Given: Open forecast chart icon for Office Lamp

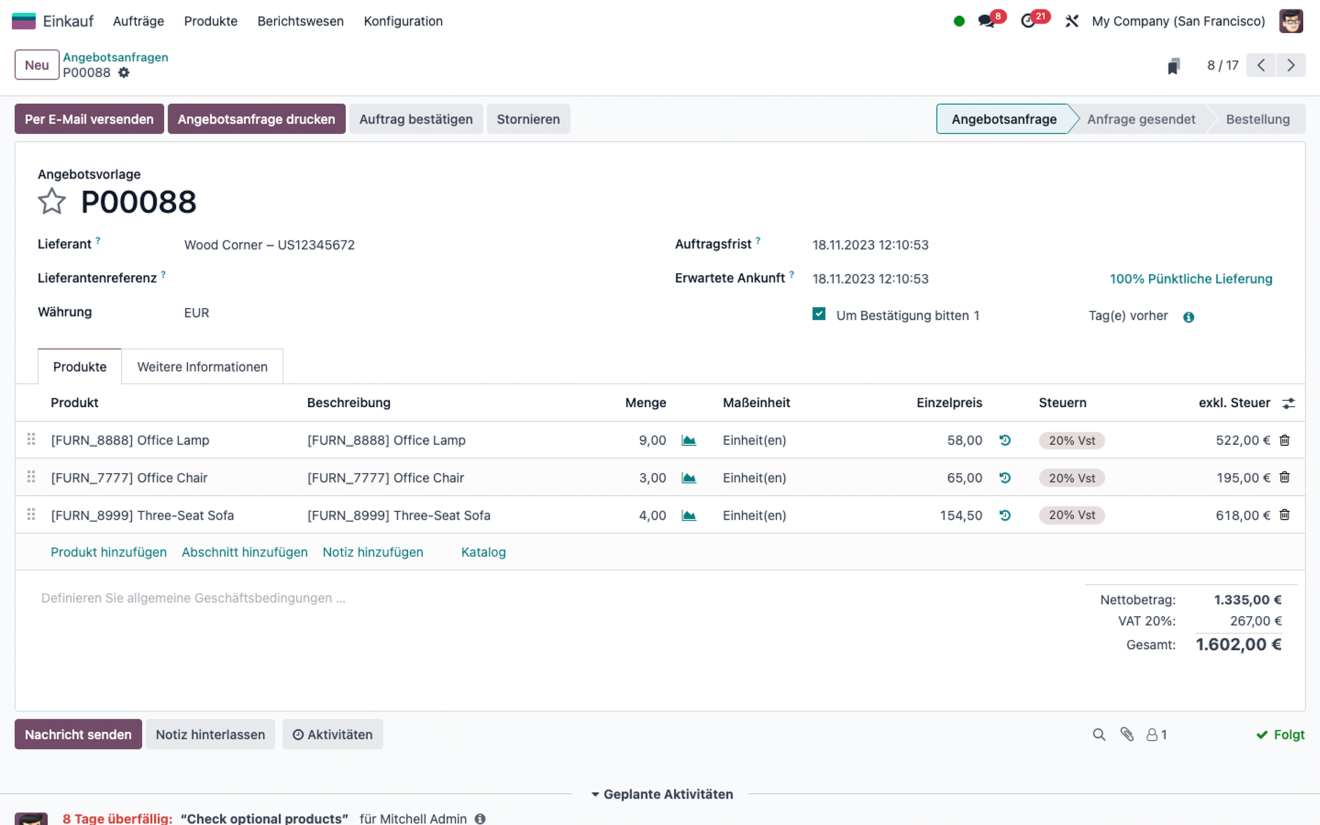Looking at the screenshot, I should click(689, 440).
